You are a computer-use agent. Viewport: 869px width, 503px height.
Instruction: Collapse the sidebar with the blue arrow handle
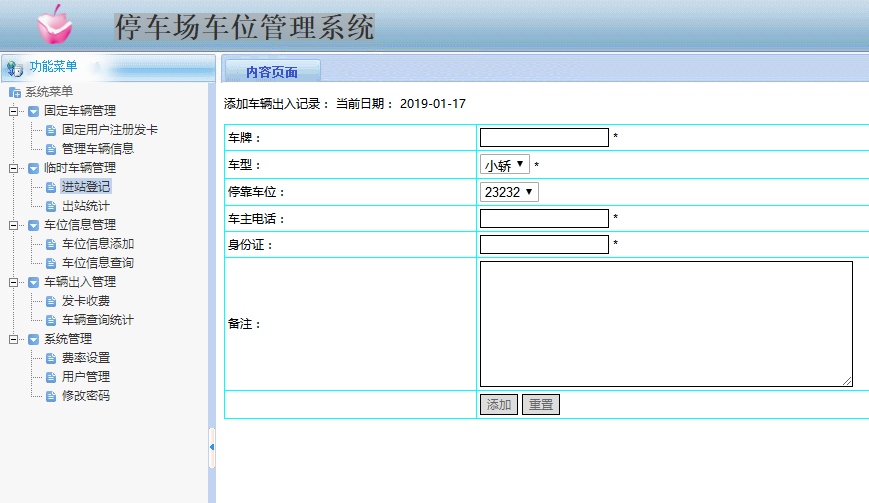(212, 447)
